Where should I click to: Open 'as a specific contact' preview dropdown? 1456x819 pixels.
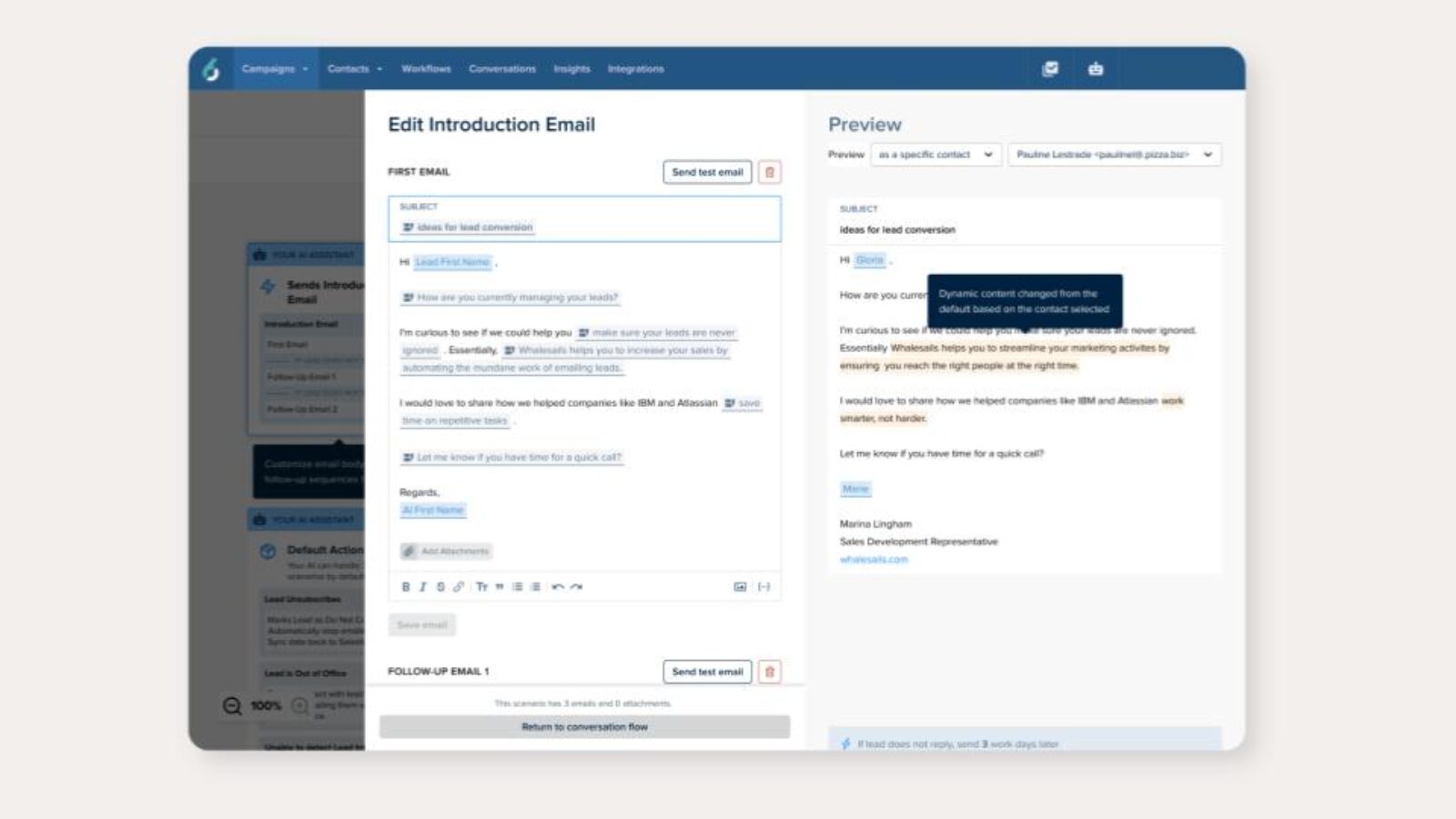[936, 155]
